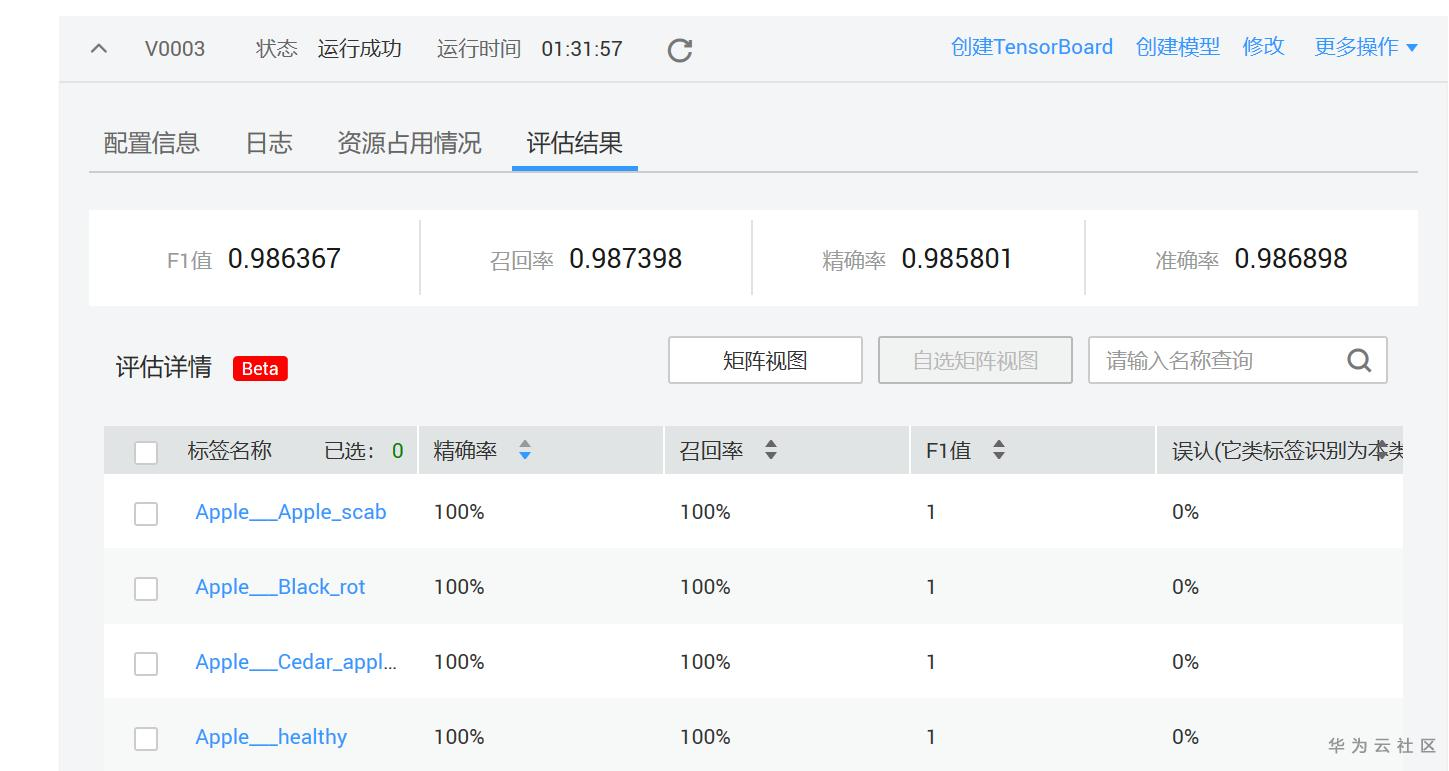The width and height of the screenshot is (1449, 771).
Task: Click the 矩阵视图 button
Action: coord(765,360)
